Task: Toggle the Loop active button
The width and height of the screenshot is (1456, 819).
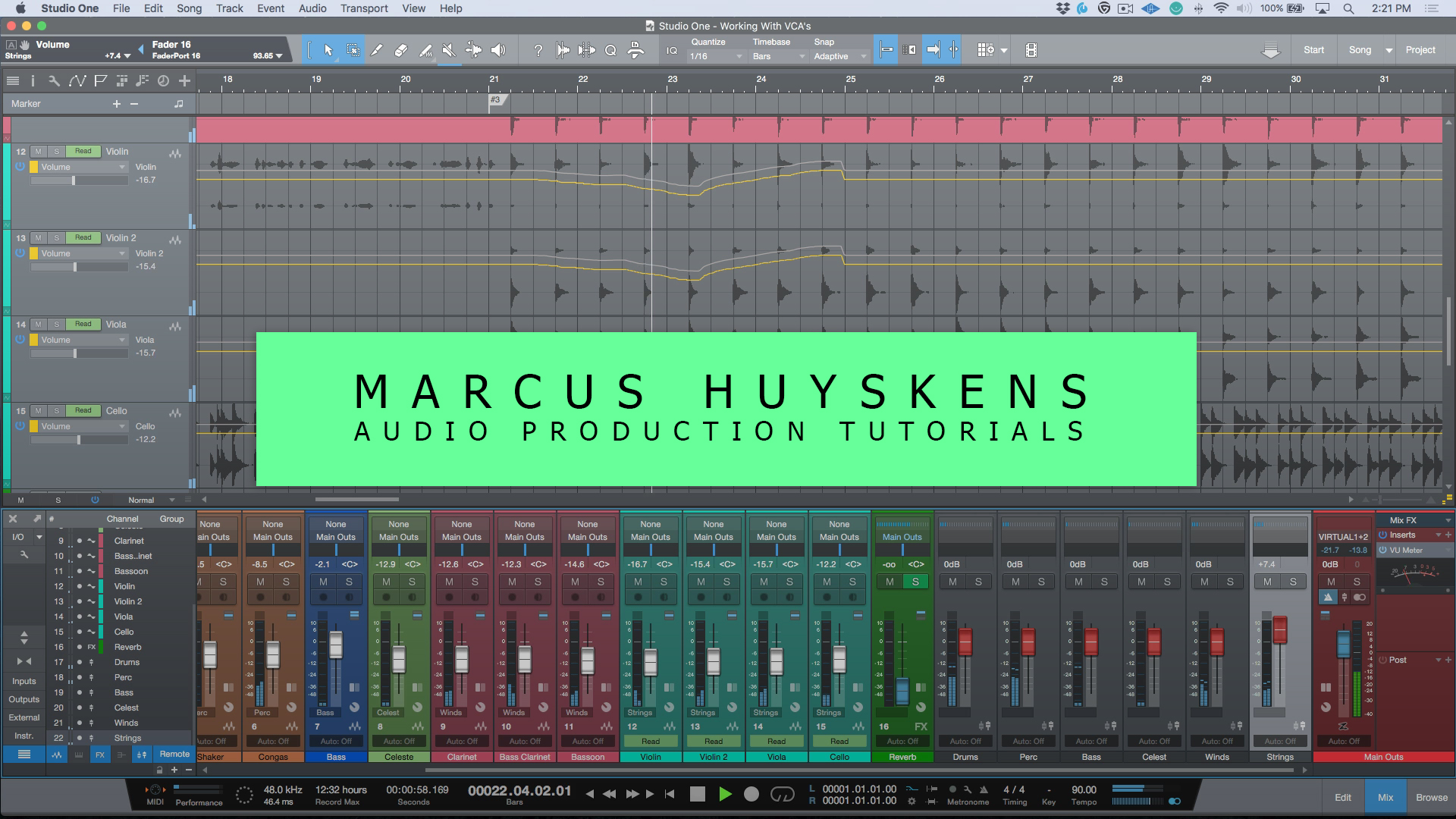Action: pos(782,794)
